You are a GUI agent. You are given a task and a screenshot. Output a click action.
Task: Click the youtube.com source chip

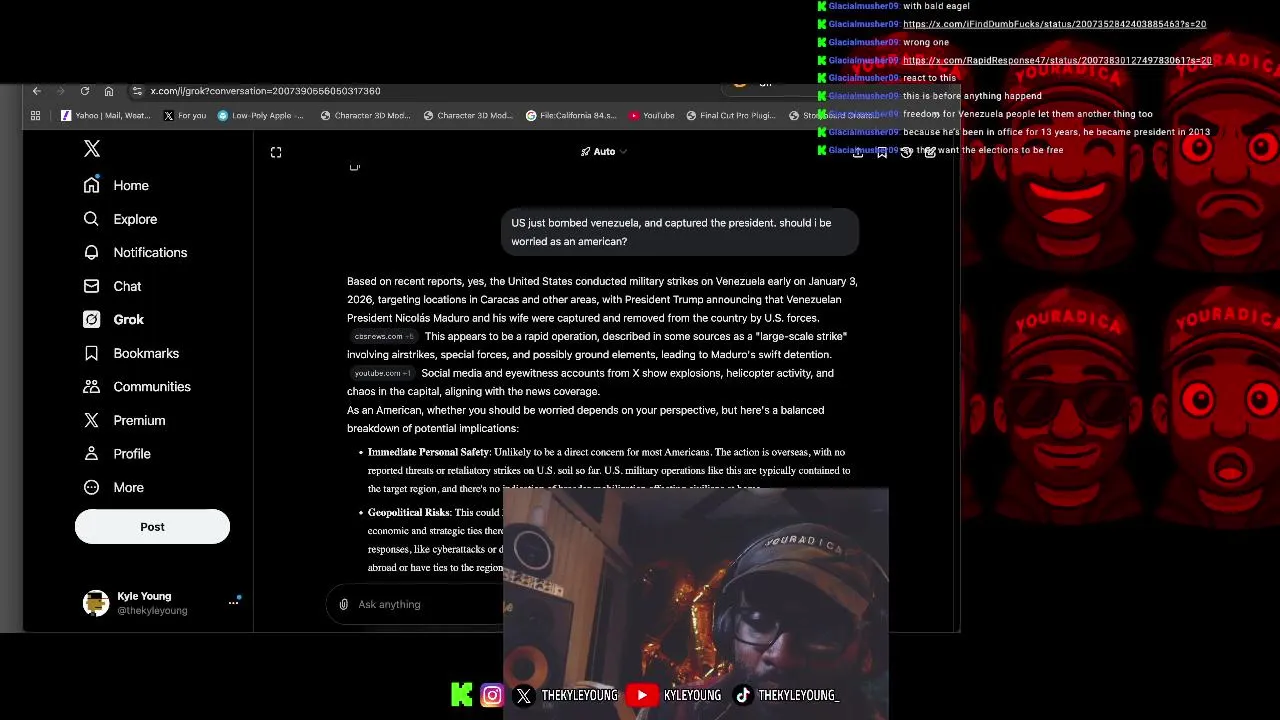pyautogui.click(x=382, y=374)
